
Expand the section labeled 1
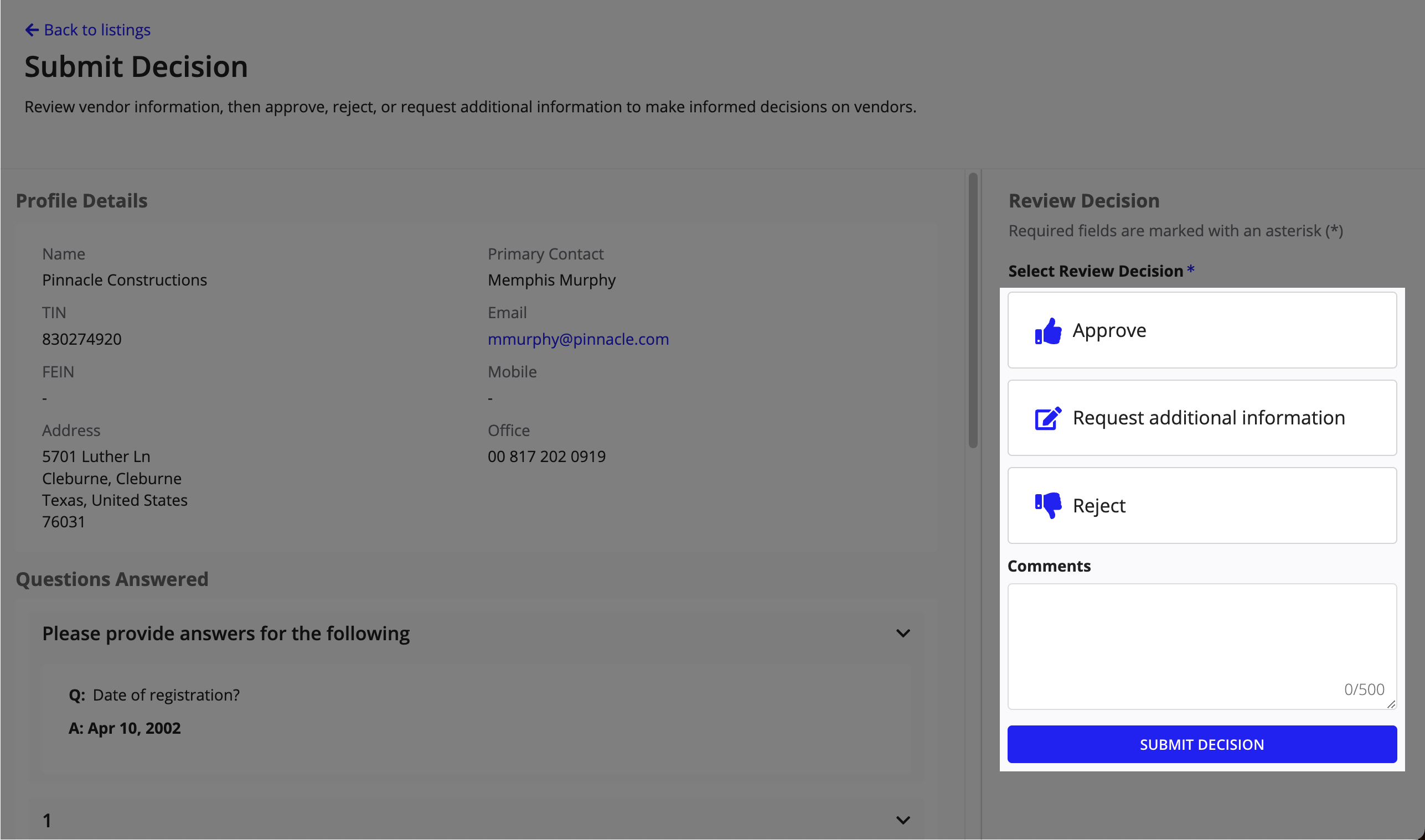[903, 820]
